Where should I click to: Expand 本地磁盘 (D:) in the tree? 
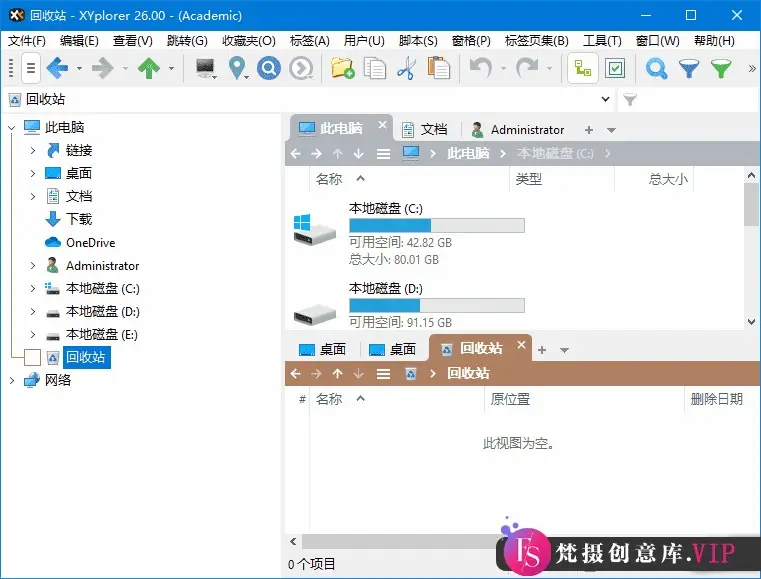[x=33, y=312]
